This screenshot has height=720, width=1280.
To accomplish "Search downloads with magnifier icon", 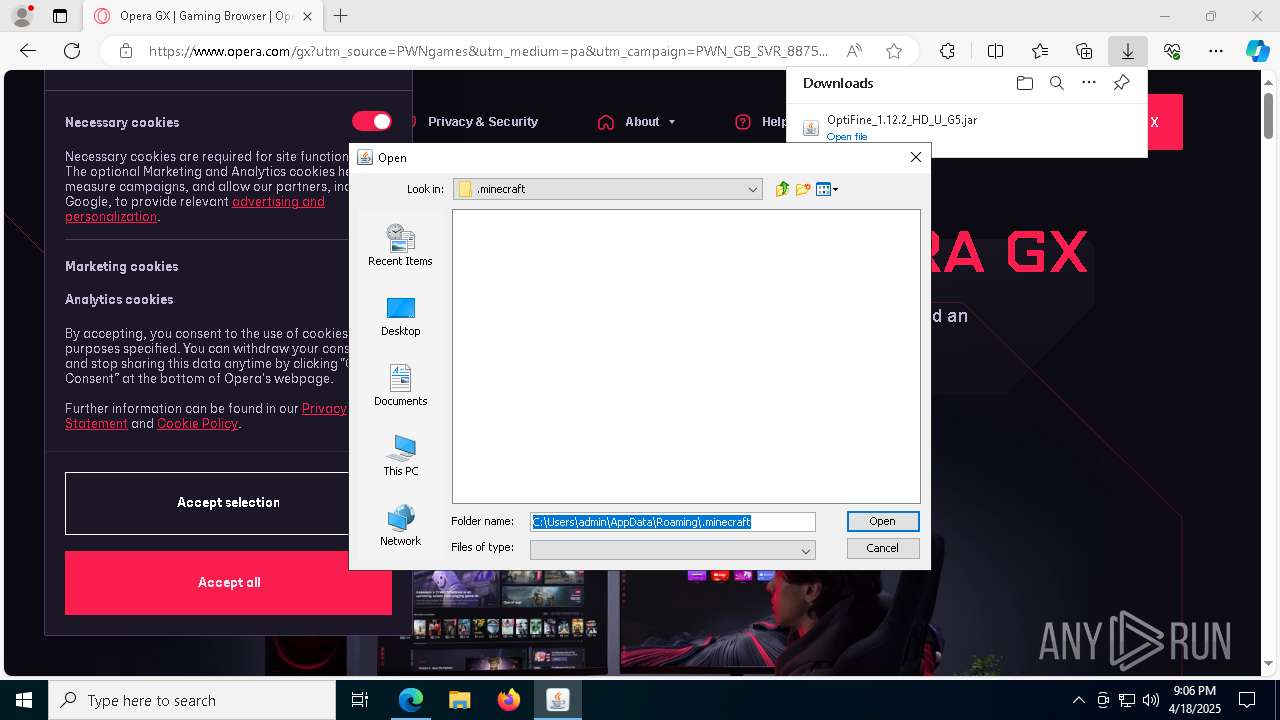I will pyautogui.click(x=1056, y=83).
